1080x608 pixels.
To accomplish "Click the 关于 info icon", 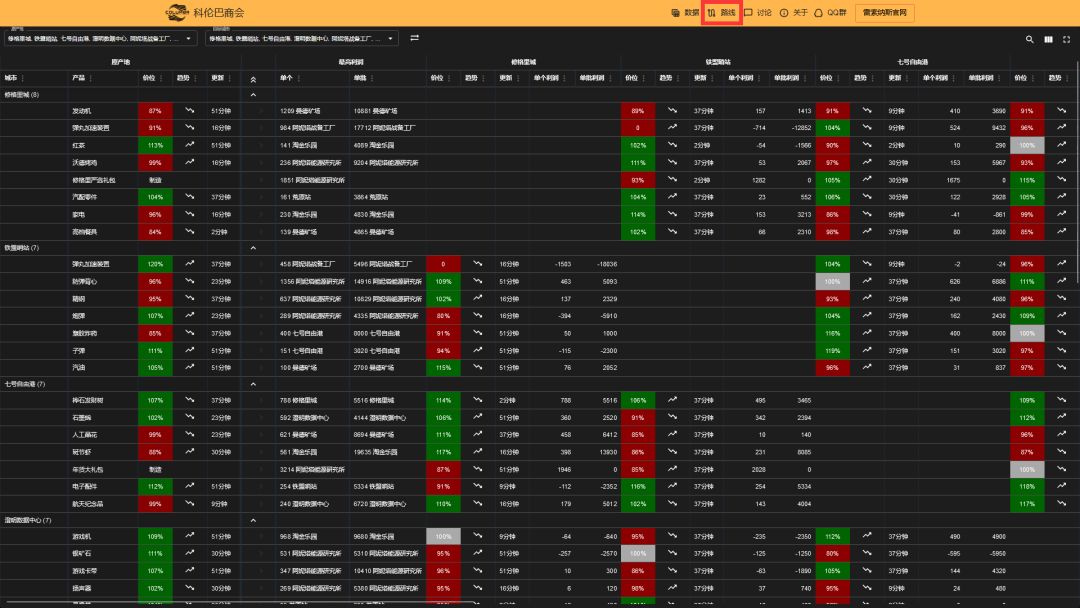I will (784, 13).
